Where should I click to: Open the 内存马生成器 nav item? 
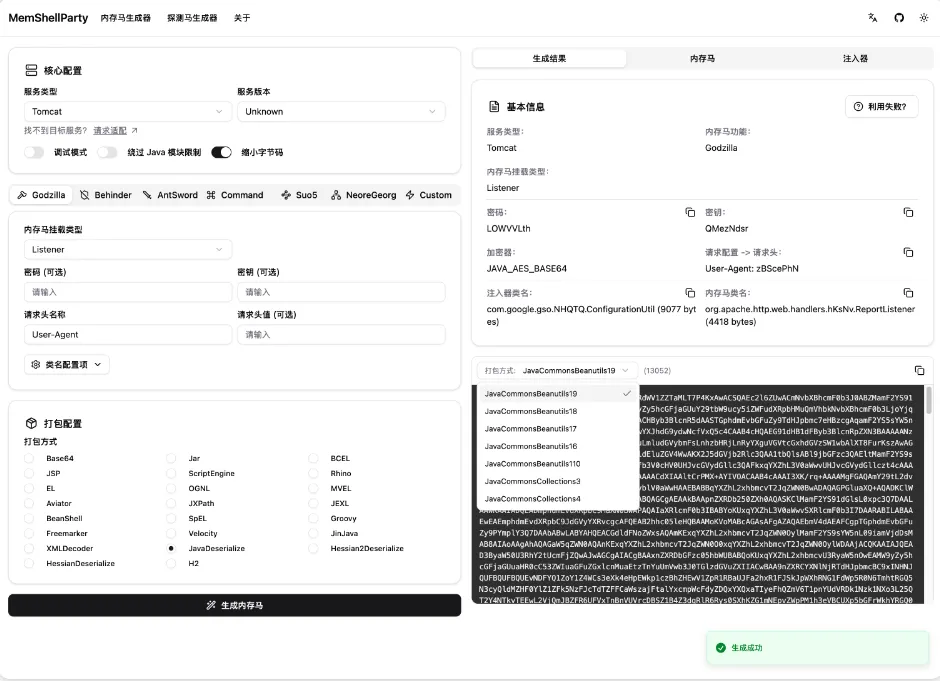coord(125,18)
